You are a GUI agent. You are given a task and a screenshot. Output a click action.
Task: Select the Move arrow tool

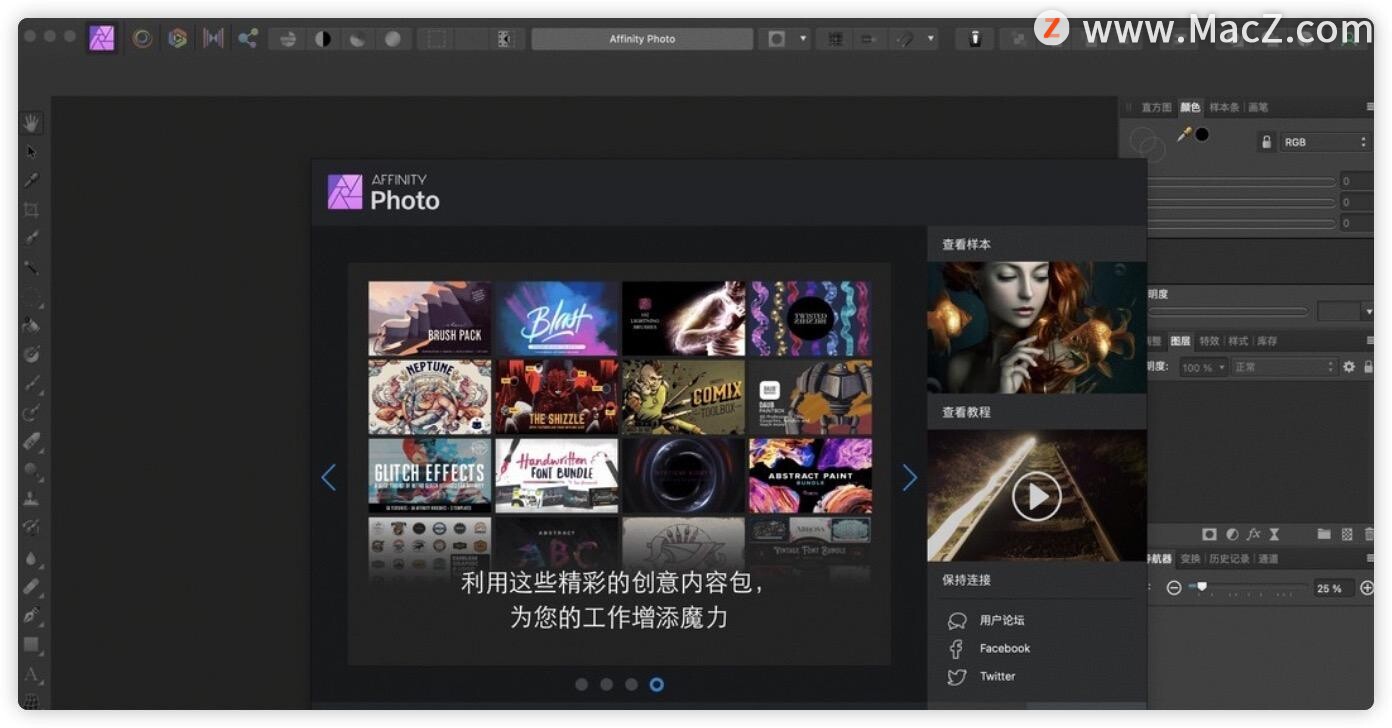(32, 152)
